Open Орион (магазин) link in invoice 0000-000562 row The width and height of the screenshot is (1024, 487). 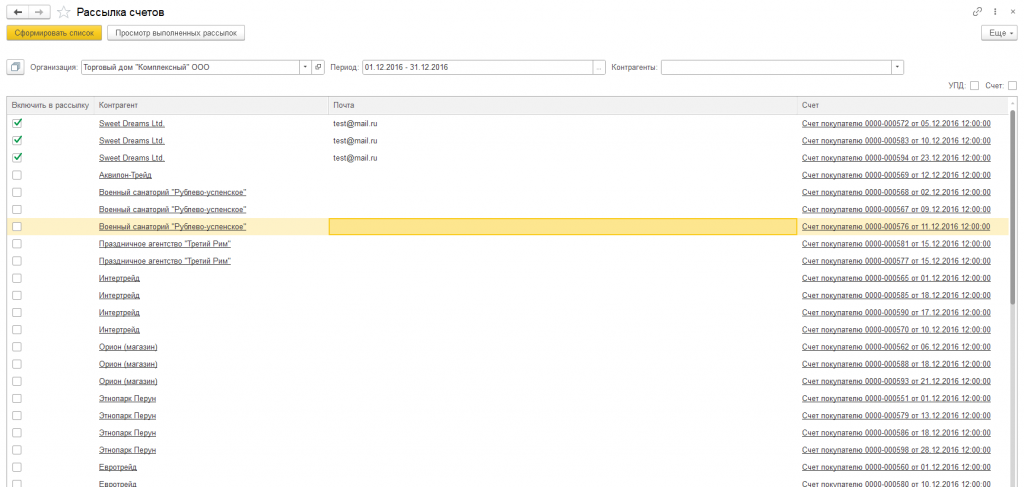click(x=128, y=347)
